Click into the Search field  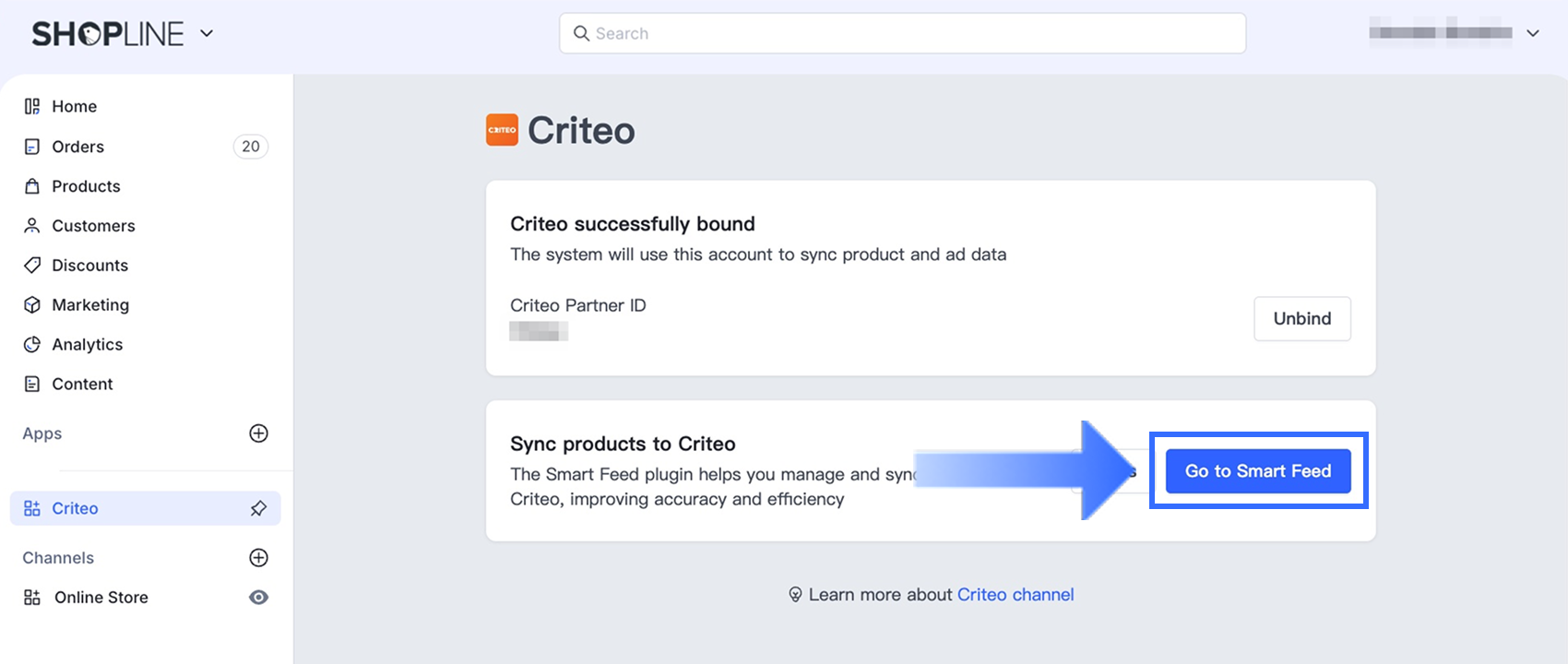pyautogui.click(x=902, y=34)
